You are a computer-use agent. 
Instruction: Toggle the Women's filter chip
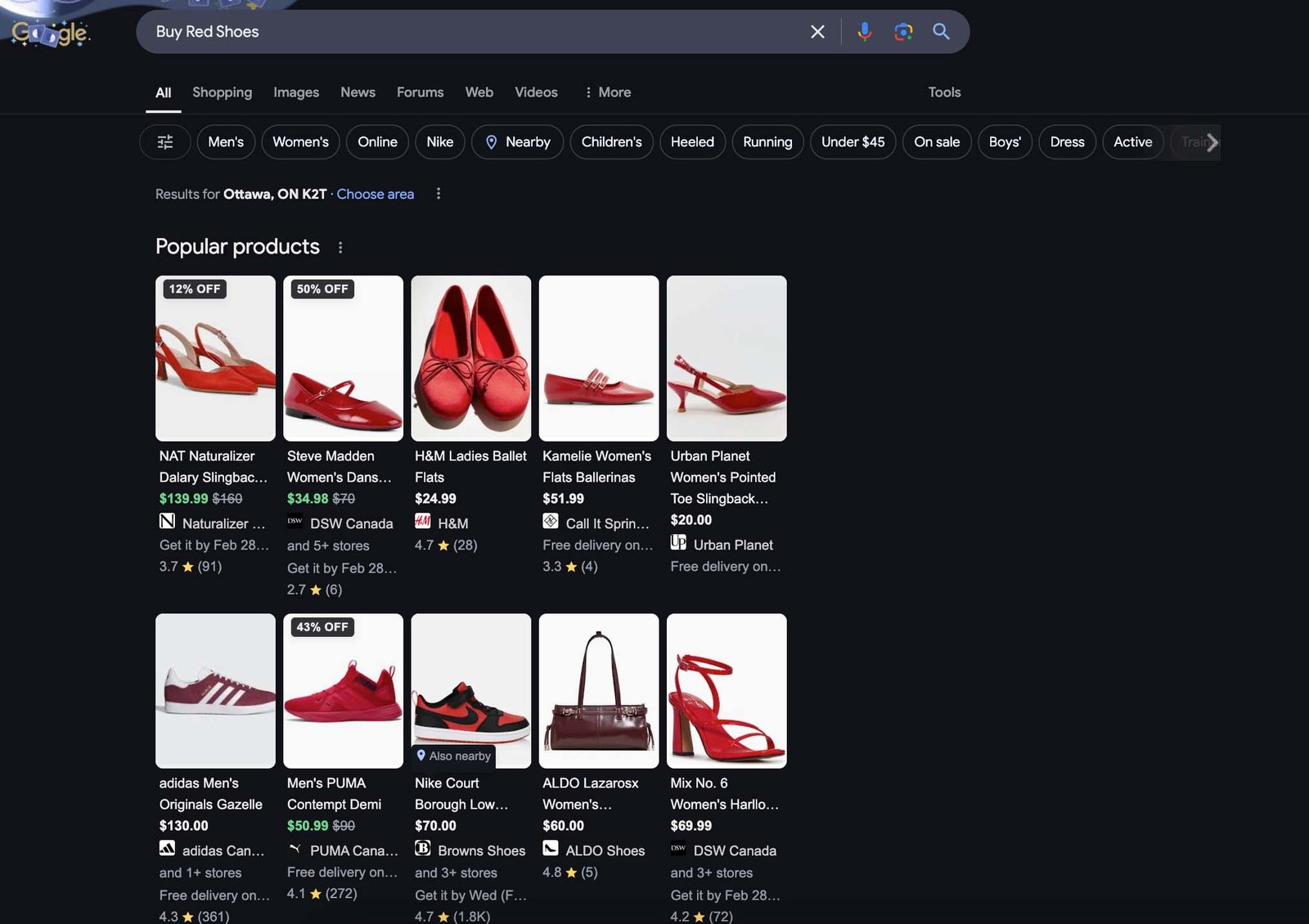point(300,142)
